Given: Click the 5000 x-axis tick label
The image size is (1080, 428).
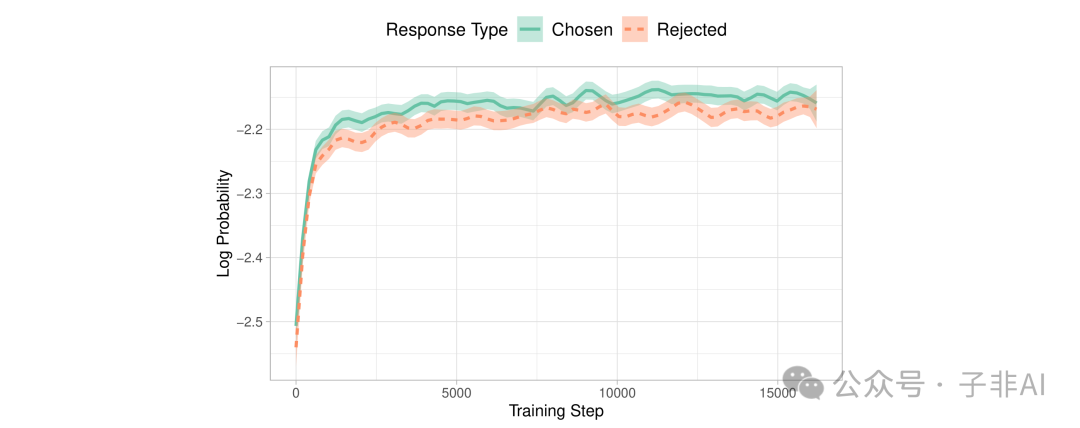Looking at the screenshot, I should (x=456, y=392).
